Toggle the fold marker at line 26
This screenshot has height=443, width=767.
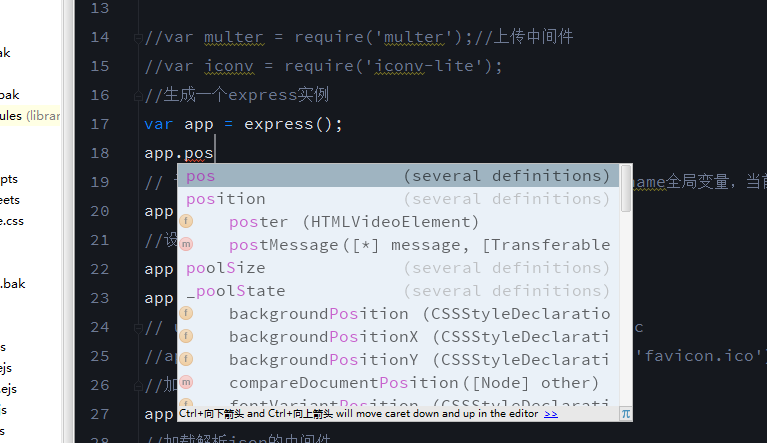138,386
